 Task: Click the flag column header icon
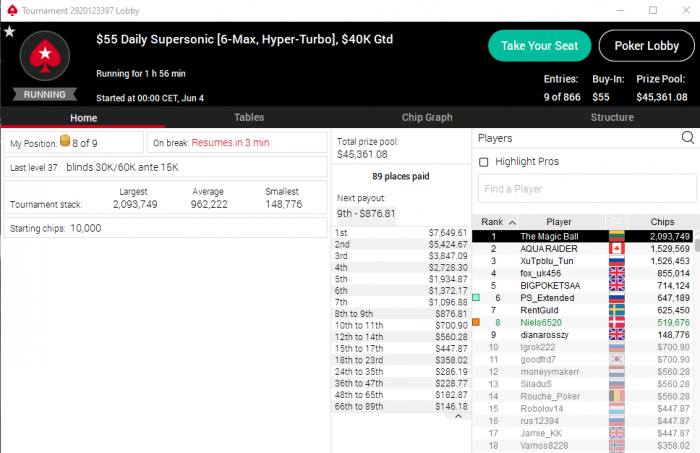616,222
